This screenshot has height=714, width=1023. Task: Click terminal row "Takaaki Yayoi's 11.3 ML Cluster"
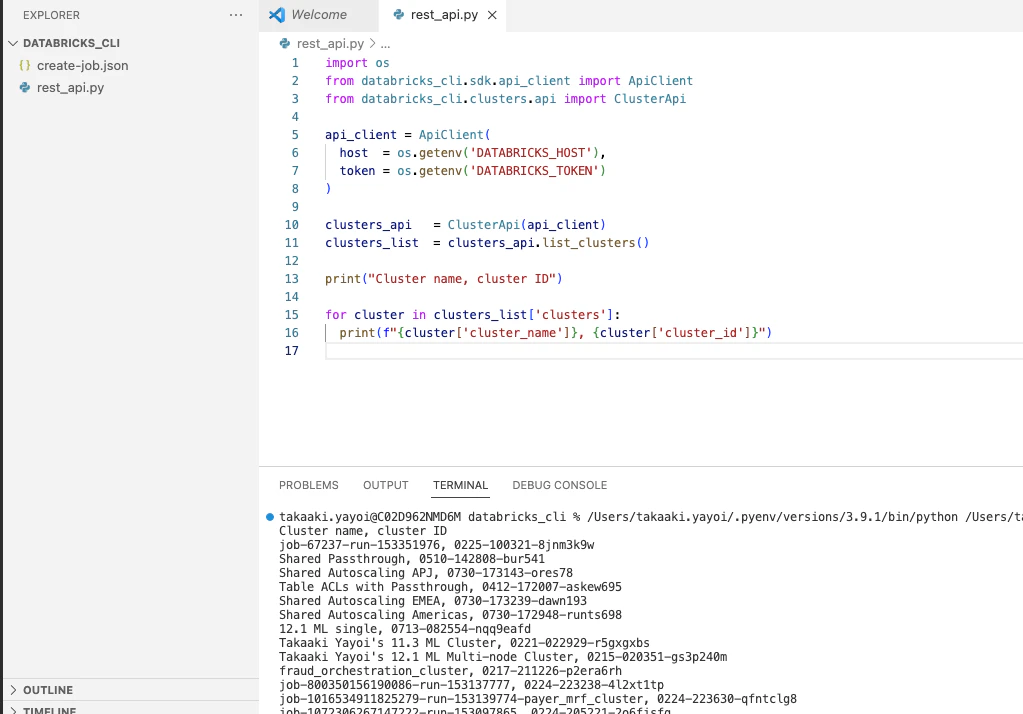[465, 644]
